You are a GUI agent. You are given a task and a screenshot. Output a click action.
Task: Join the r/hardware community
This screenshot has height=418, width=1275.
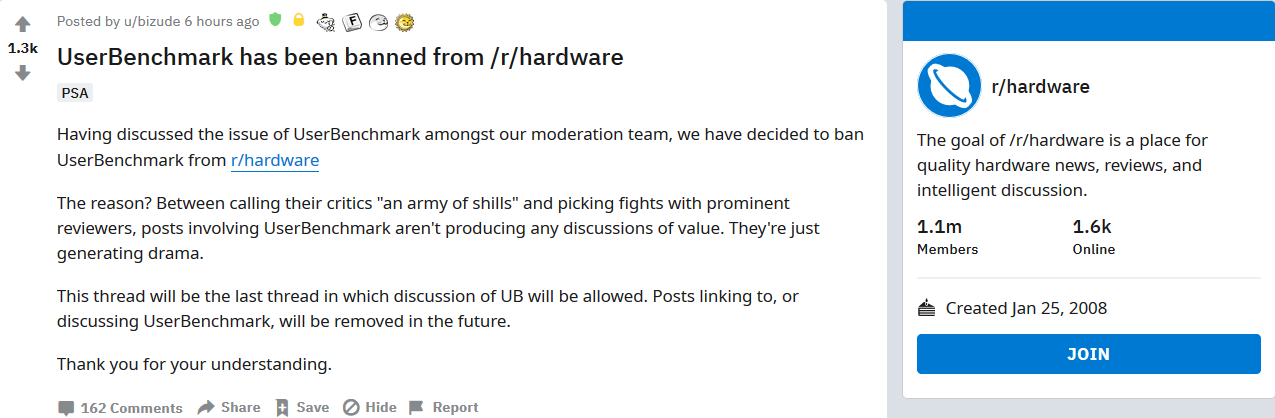(x=1088, y=354)
